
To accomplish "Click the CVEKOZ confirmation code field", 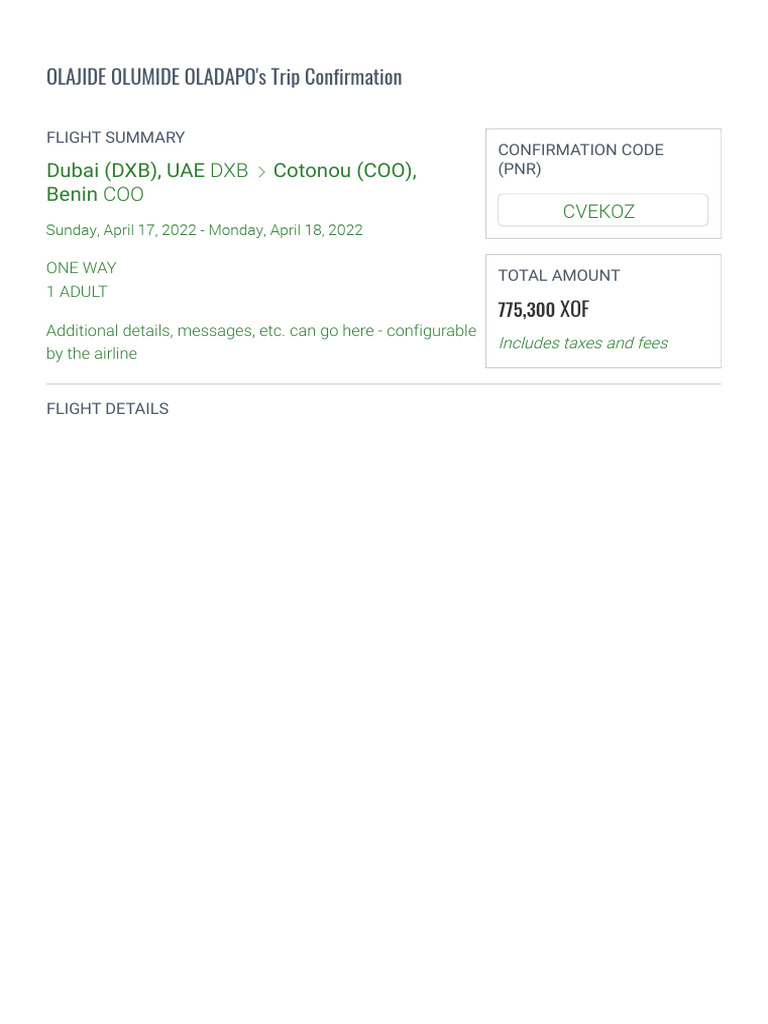I will (602, 211).
